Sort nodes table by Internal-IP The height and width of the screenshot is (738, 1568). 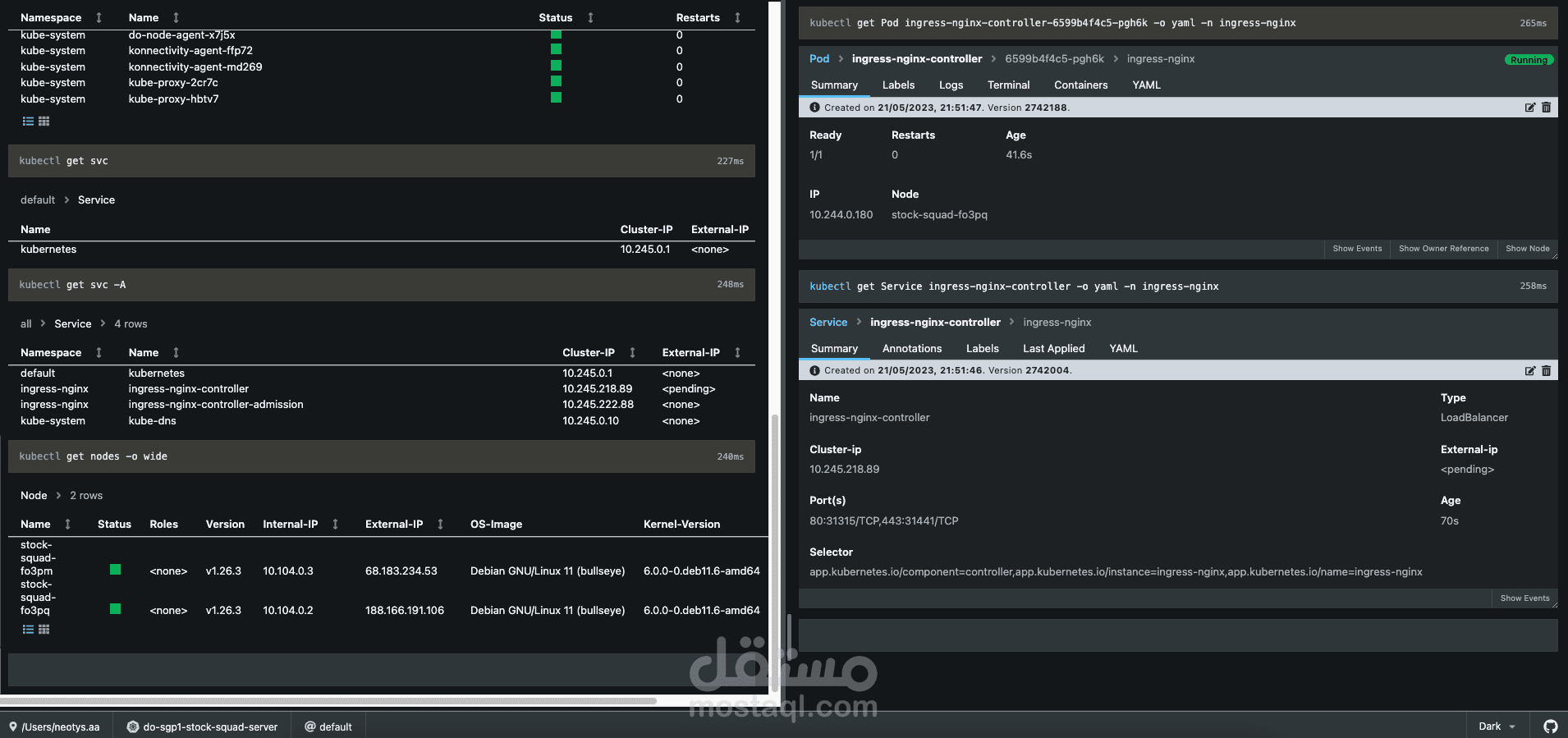(335, 524)
